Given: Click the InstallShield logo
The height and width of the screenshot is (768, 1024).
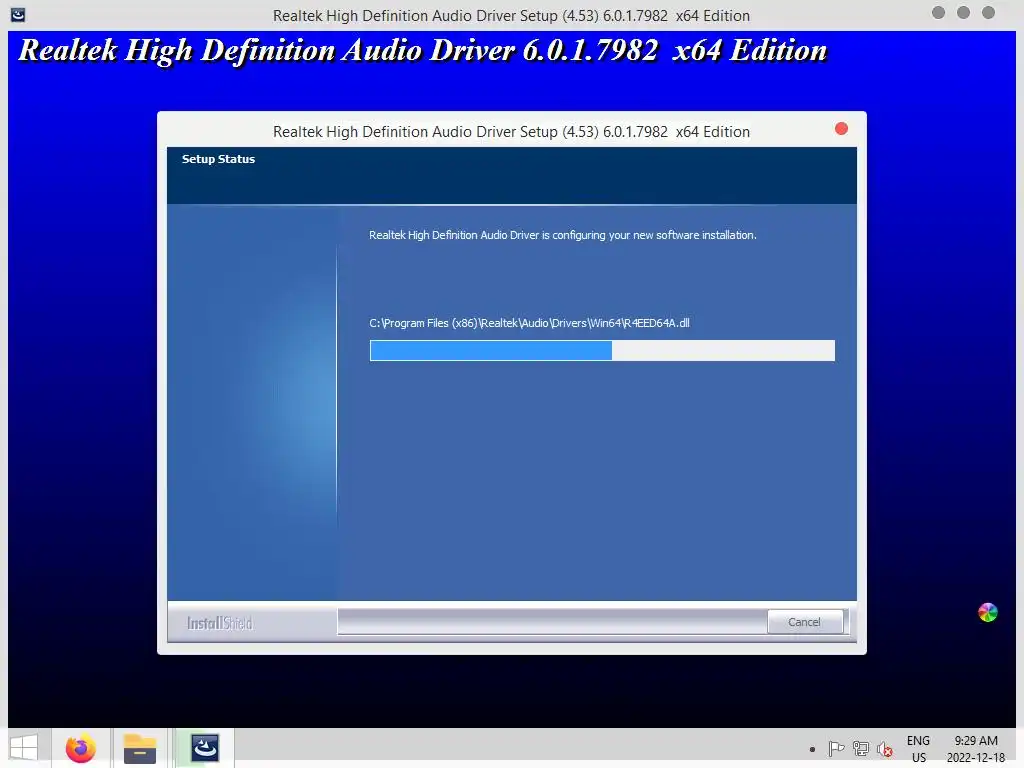Looking at the screenshot, I should [219, 623].
